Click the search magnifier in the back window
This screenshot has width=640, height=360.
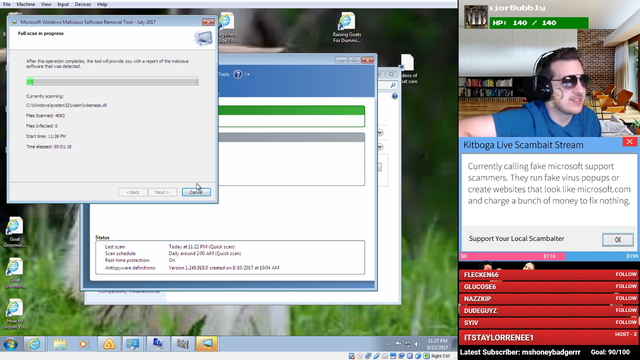pyautogui.click(x=393, y=85)
